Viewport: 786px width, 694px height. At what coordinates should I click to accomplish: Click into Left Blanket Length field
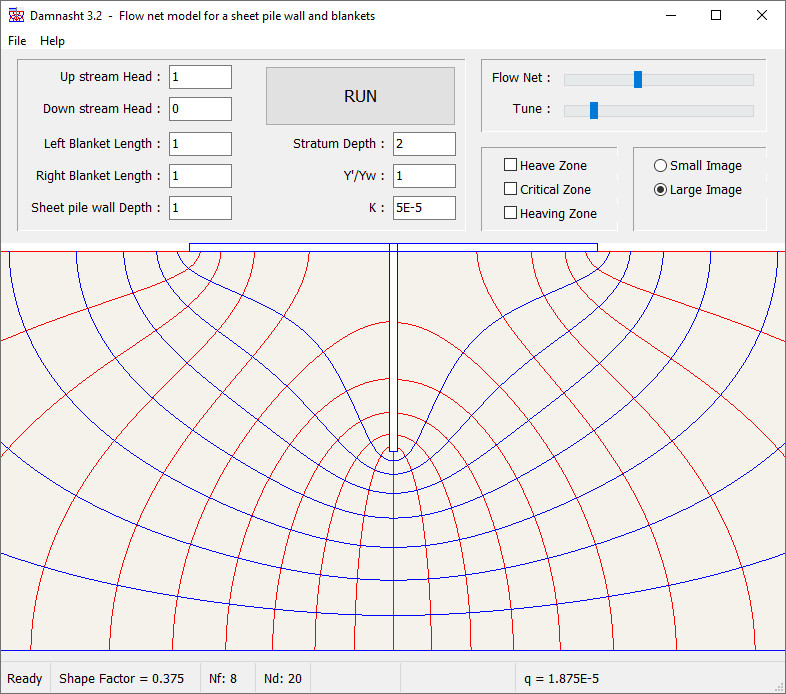[200, 144]
